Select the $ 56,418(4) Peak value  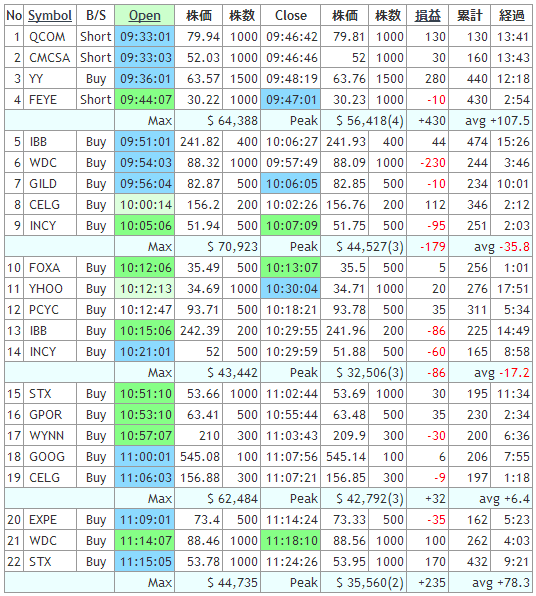pyautogui.click(x=363, y=120)
